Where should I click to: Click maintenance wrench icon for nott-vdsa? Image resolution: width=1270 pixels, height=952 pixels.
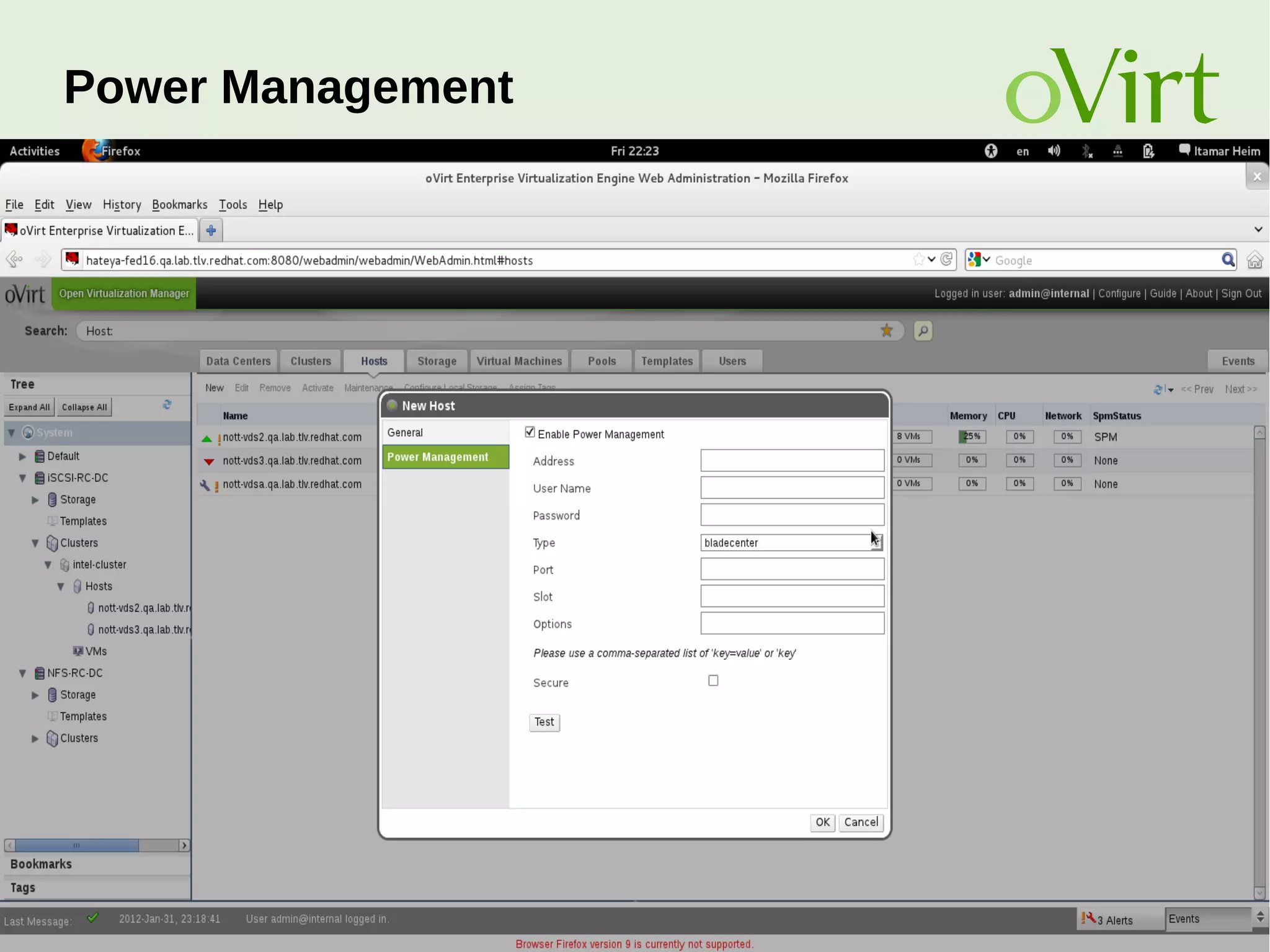tap(205, 485)
